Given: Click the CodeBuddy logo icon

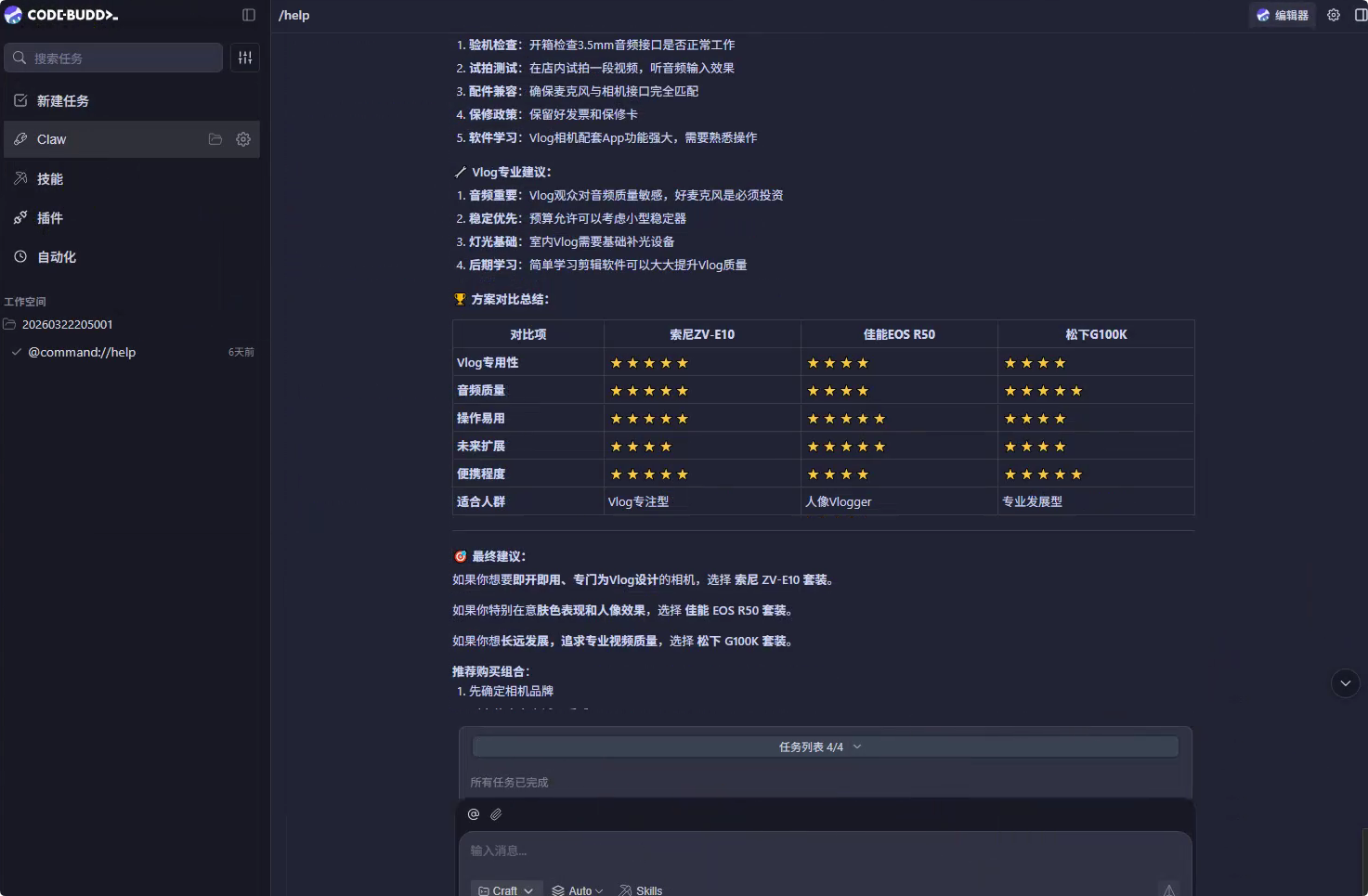Looking at the screenshot, I should pyautogui.click(x=13, y=15).
